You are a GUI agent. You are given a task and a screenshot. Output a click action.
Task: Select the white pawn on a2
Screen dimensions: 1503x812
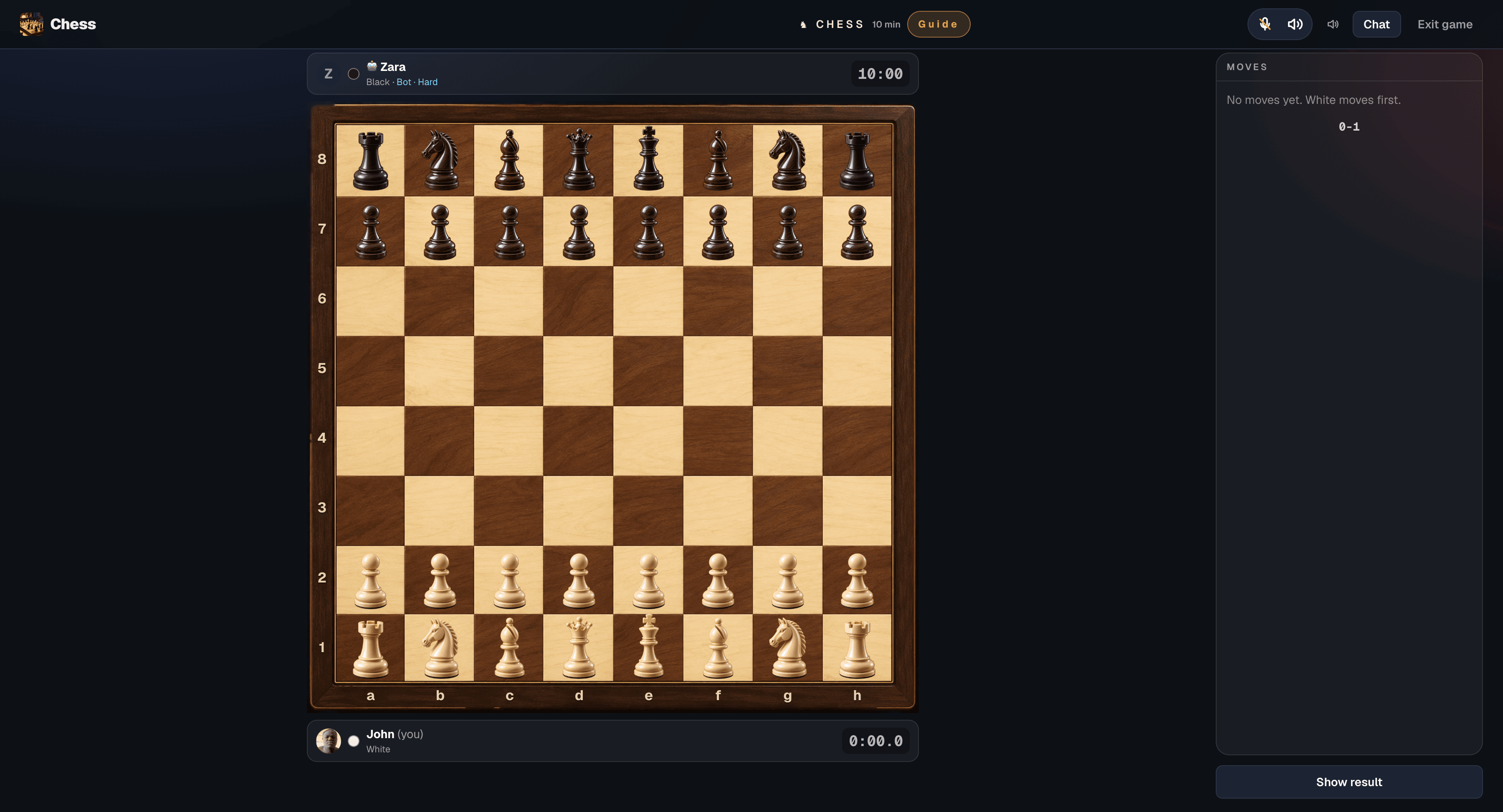point(370,580)
